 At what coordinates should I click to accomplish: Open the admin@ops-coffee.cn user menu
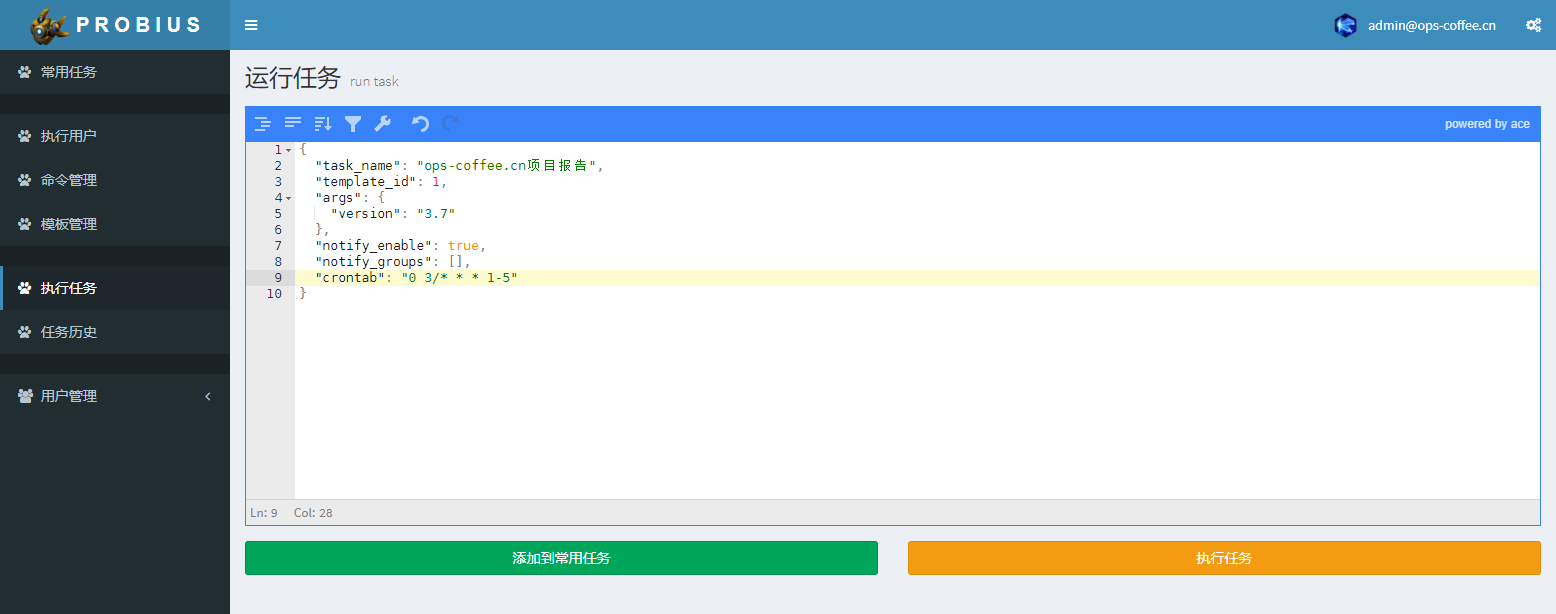coord(1416,25)
